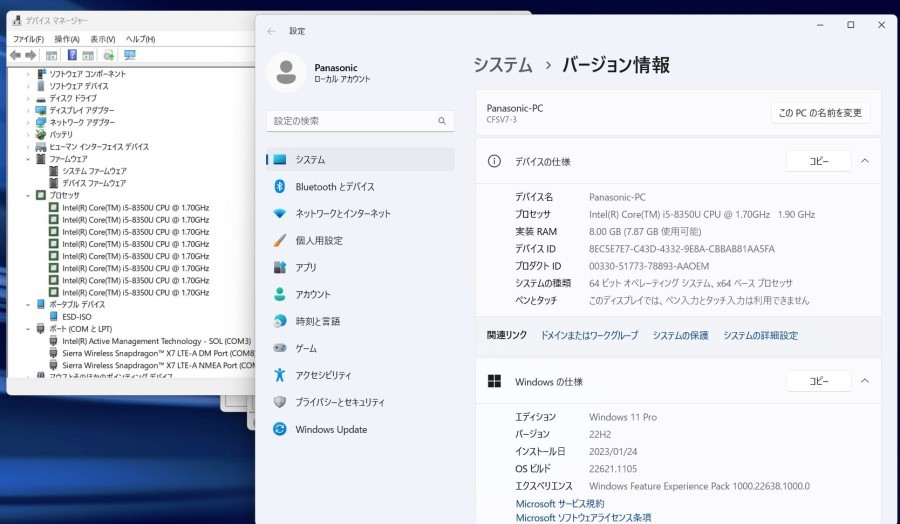Screen dimensions: 900x524
Task: Open ネットワークとインターネット settings
Action: tap(360, 214)
